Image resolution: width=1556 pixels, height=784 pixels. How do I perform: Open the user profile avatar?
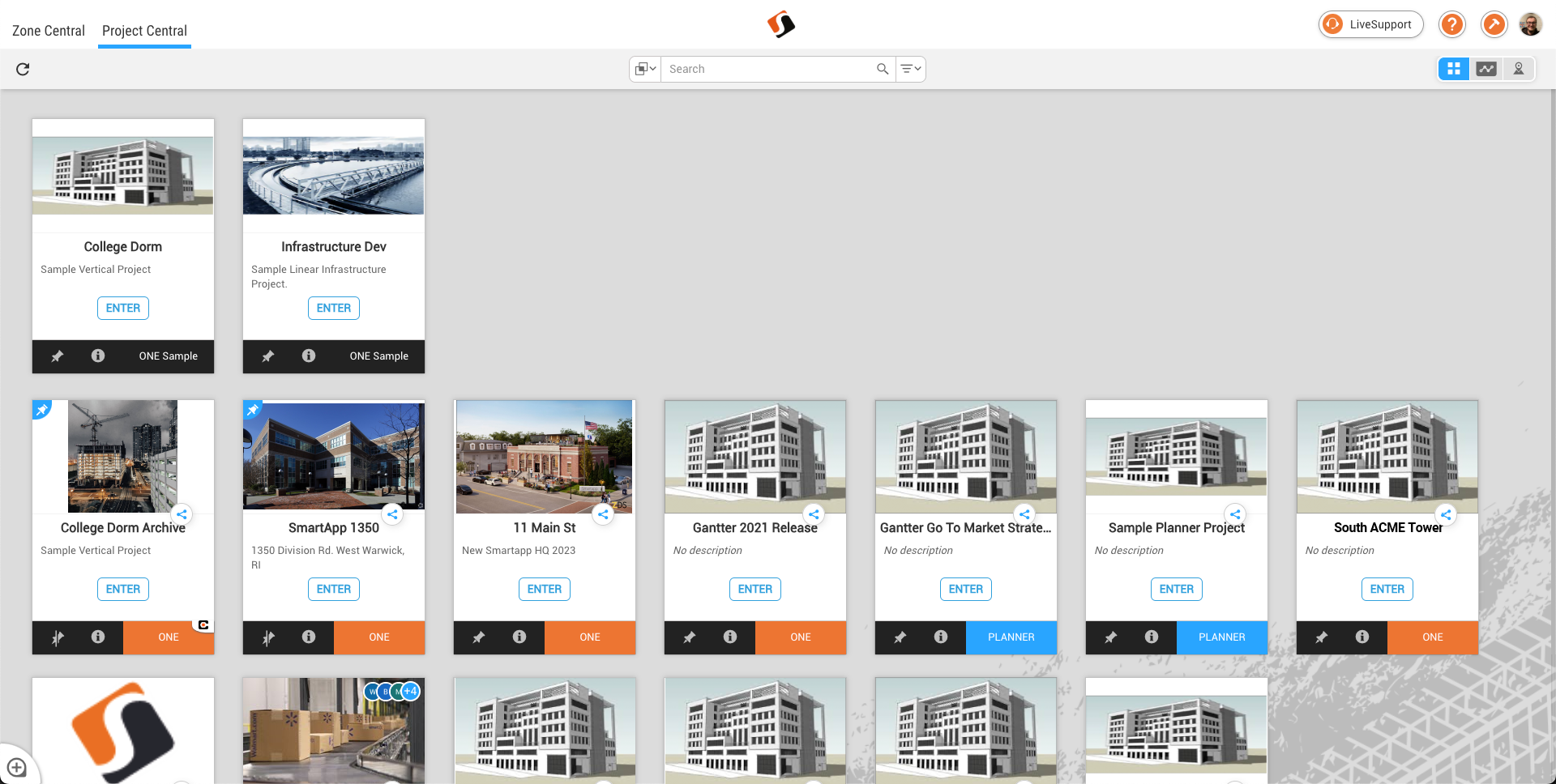[x=1530, y=24]
